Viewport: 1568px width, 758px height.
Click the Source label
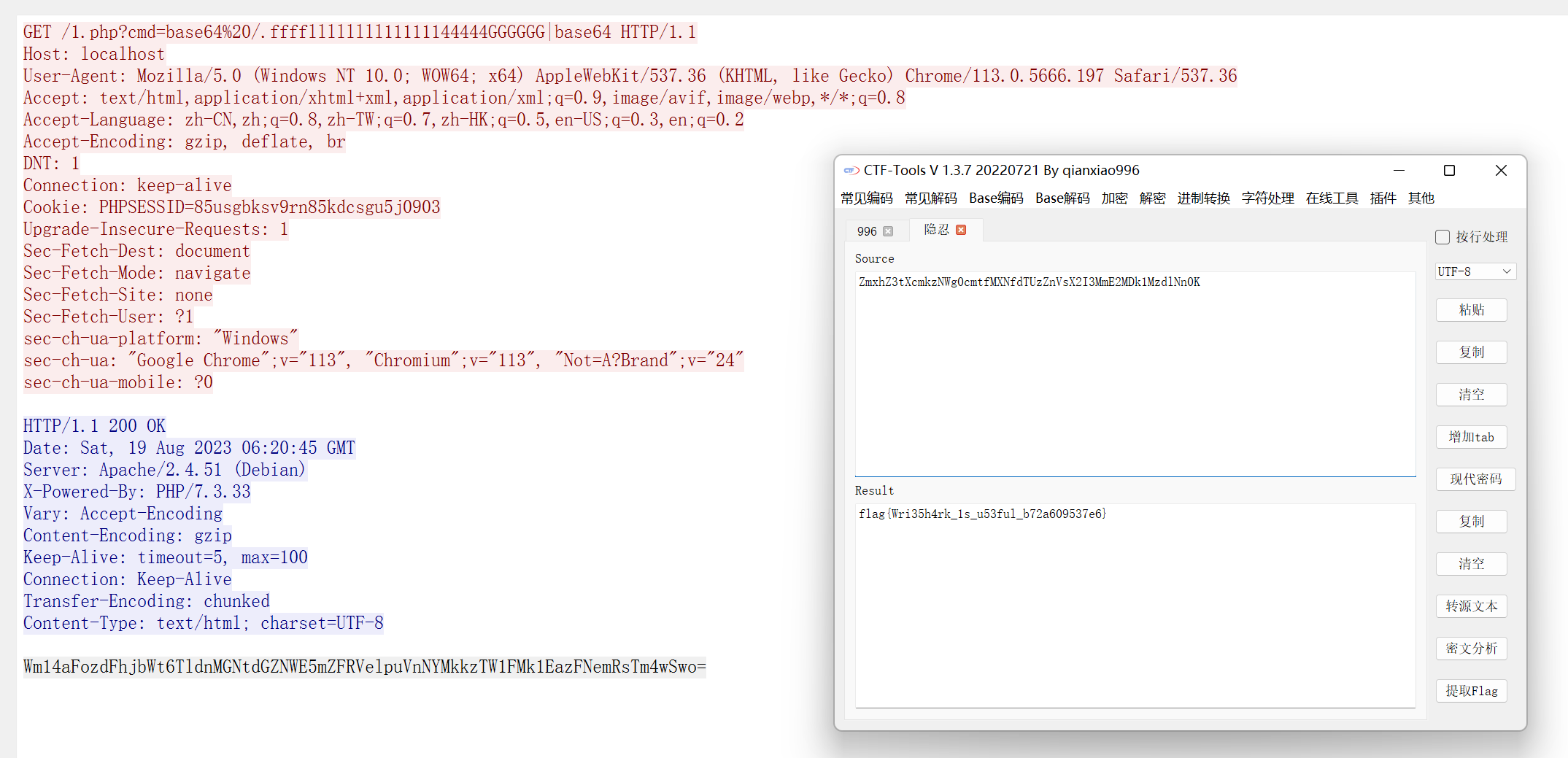tap(874, 259)
